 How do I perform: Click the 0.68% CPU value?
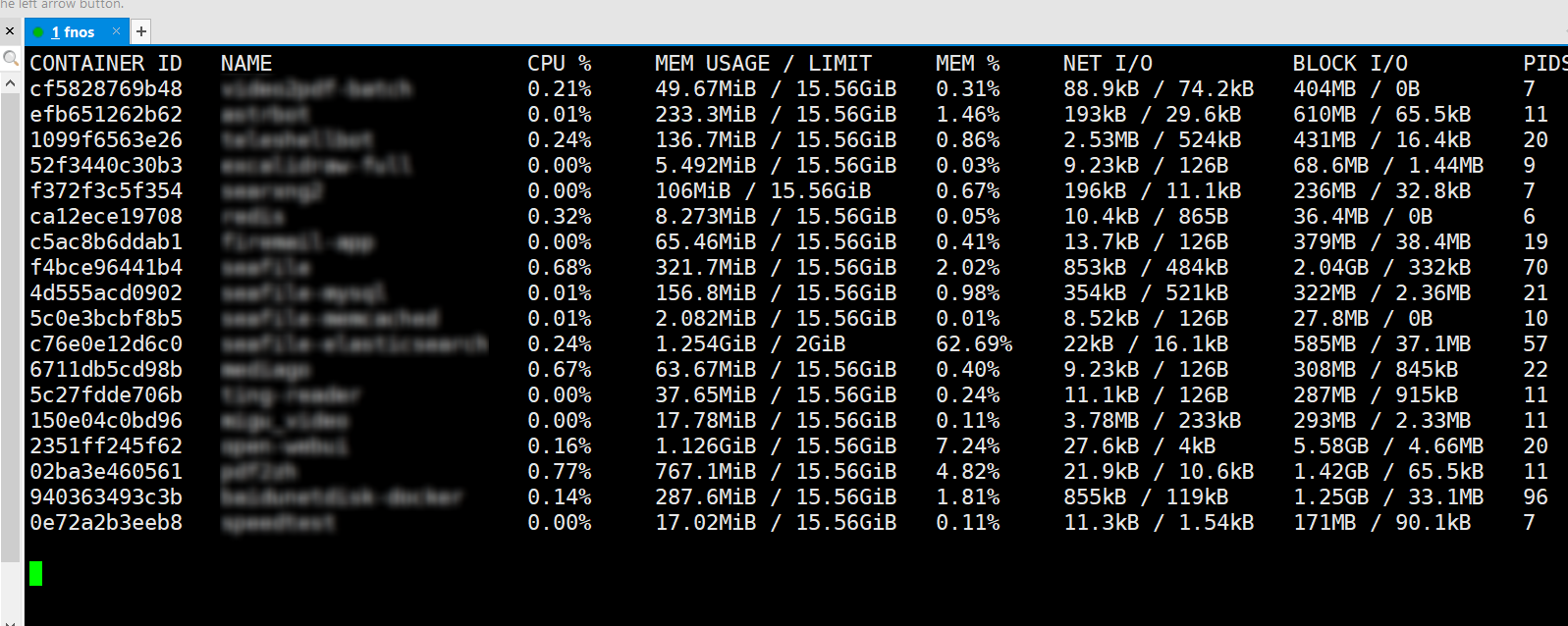click(x=559, y=268)
